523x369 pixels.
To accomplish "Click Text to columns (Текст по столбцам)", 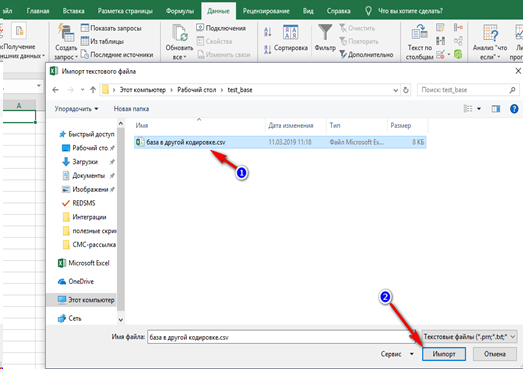I will 420,42.
